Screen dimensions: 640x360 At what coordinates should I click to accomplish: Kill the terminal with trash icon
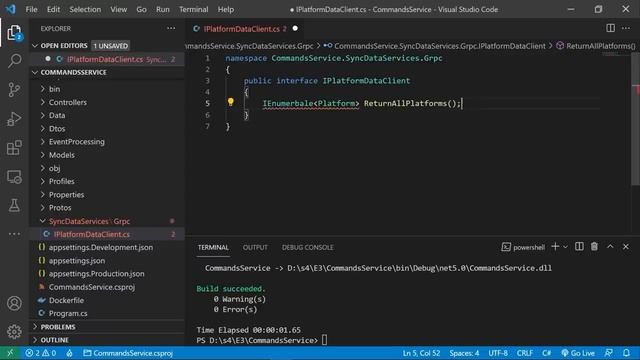[594, 247]
